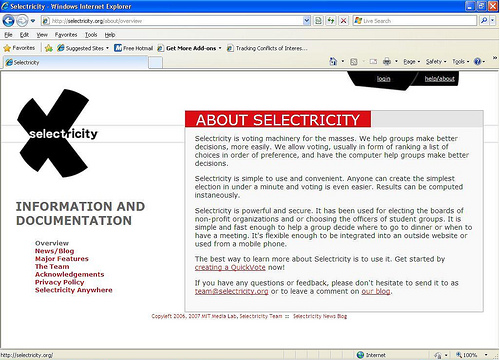Select the Selectricity browser tab
The height and width of the screenshot is (360, 500).
tap(75, 62)
